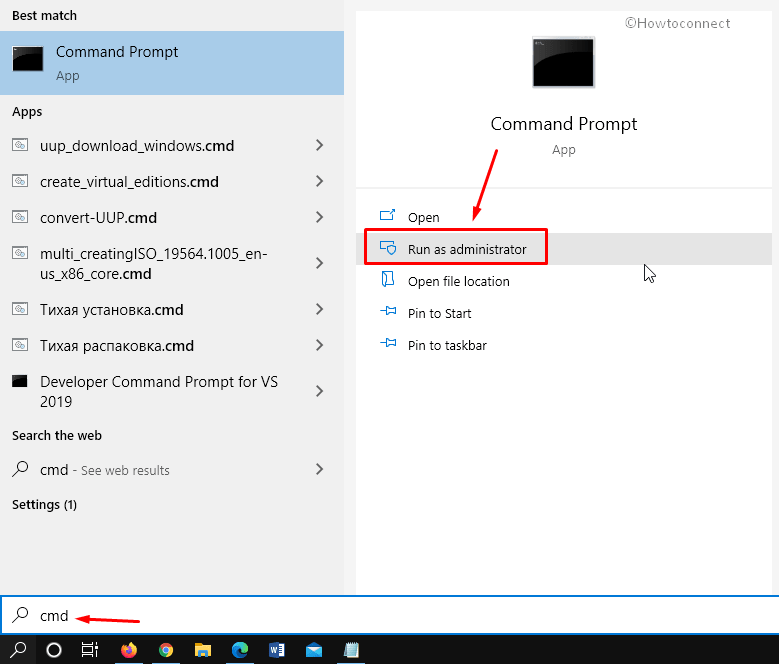Screen dimensions: 779x664
Task: Select the convert-UUP.cmd file icon
Action: pos(20,217)
